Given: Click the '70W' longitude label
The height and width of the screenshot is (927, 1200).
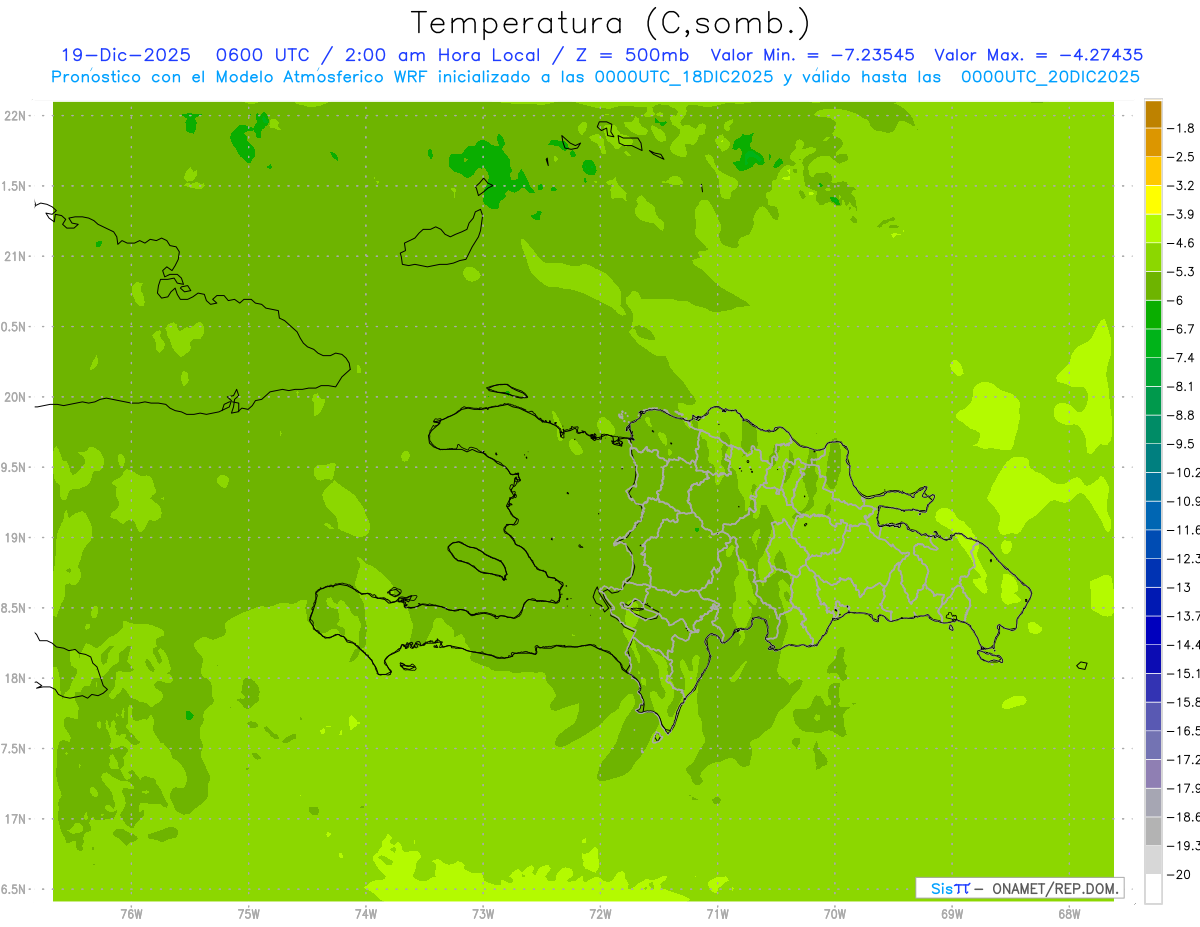Looking at the screenshot, I should pos(835,914).
